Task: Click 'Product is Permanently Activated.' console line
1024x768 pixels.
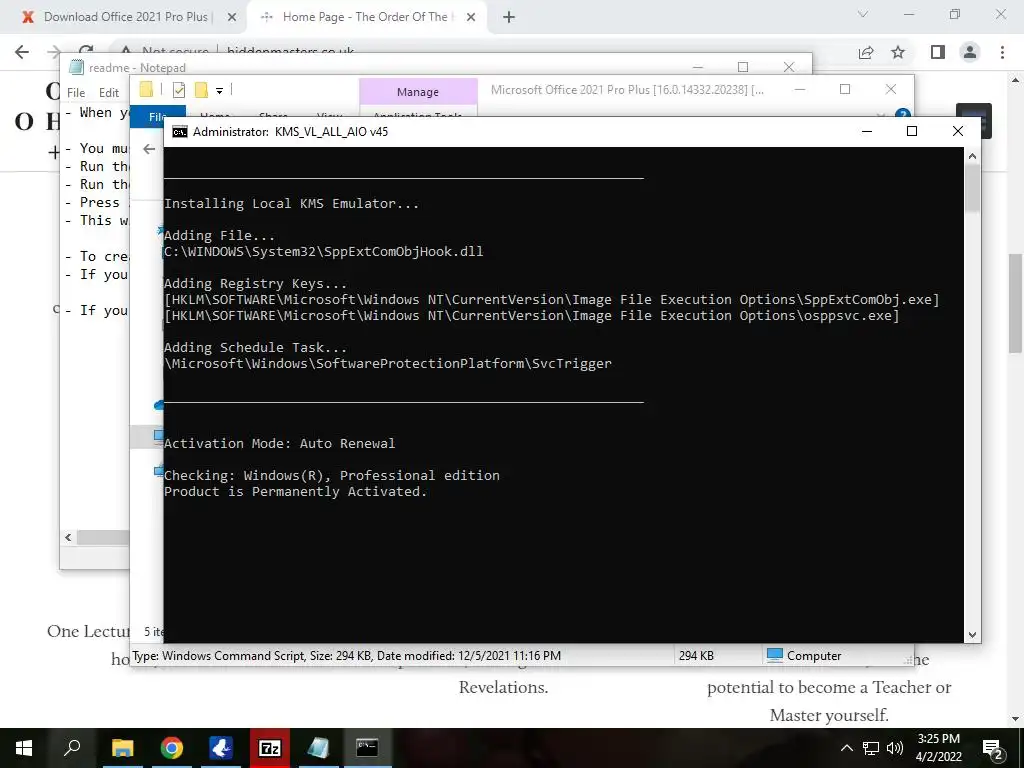Action: (295, 492)
